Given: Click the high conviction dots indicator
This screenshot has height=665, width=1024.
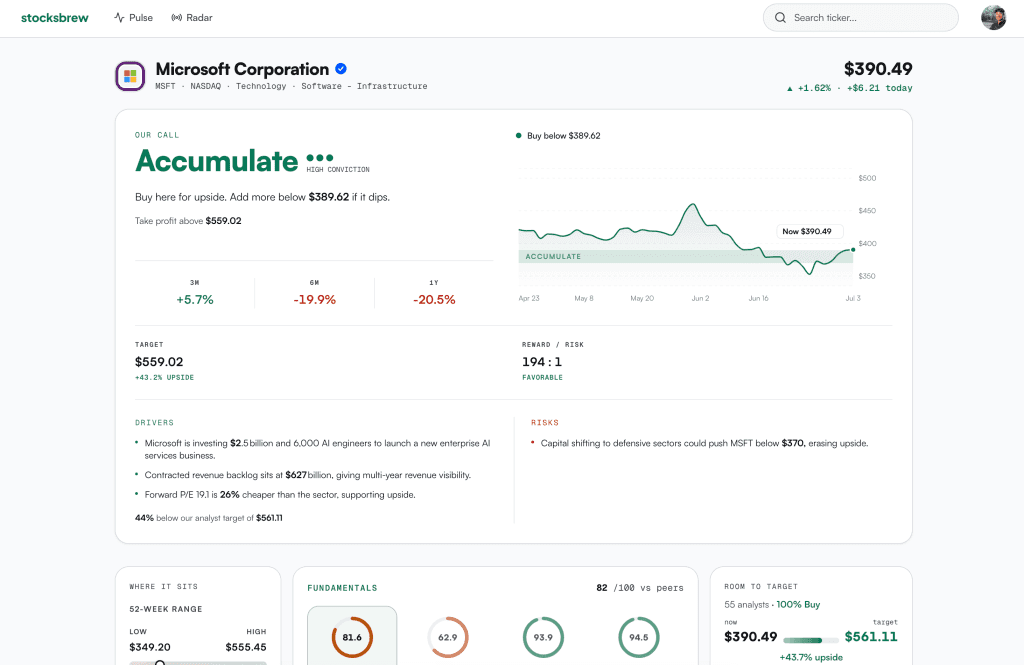Looking at the screenshot, I should [x=320, y=157].
